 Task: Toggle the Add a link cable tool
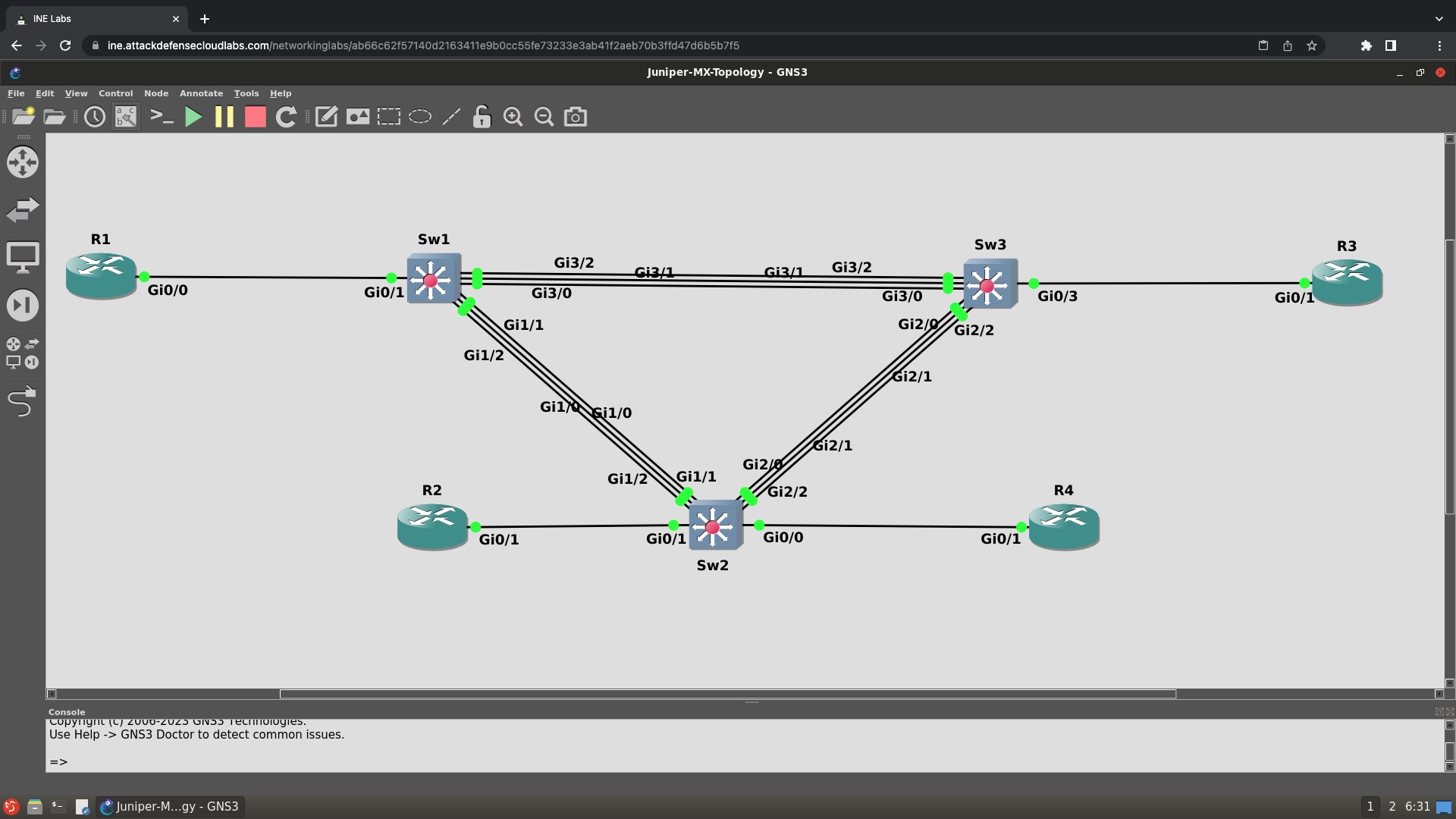pos(23,401)
